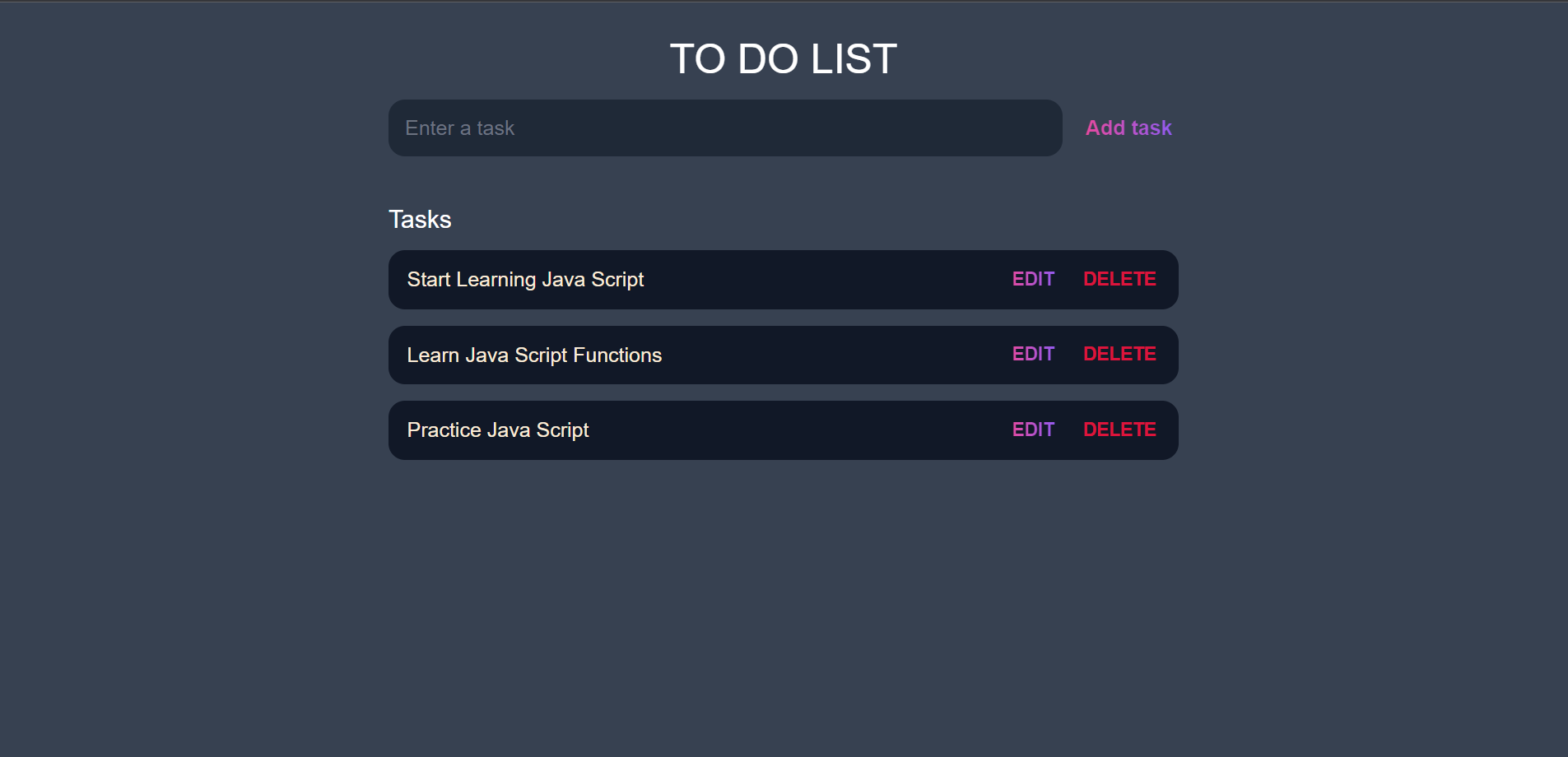Delete the Start Learning Java Script task
The image size is (1568, 757).
pos(1119,279)
